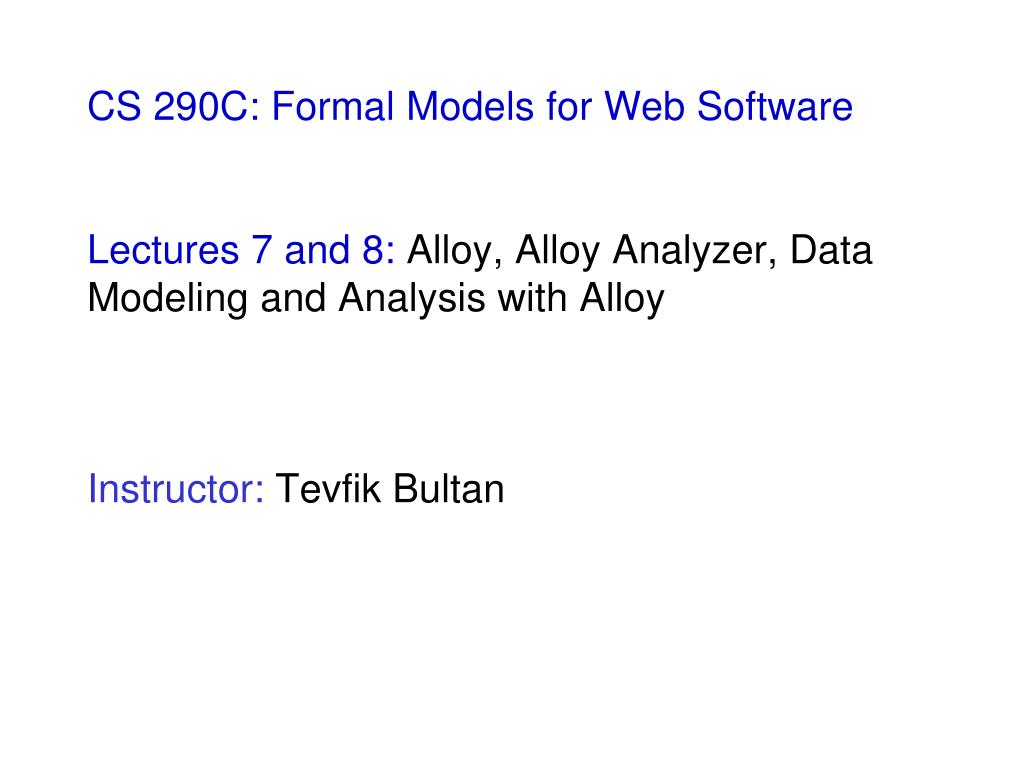1024x768 pixels.
Task: Click the surname "Bultan"
Action: [449, 488]
